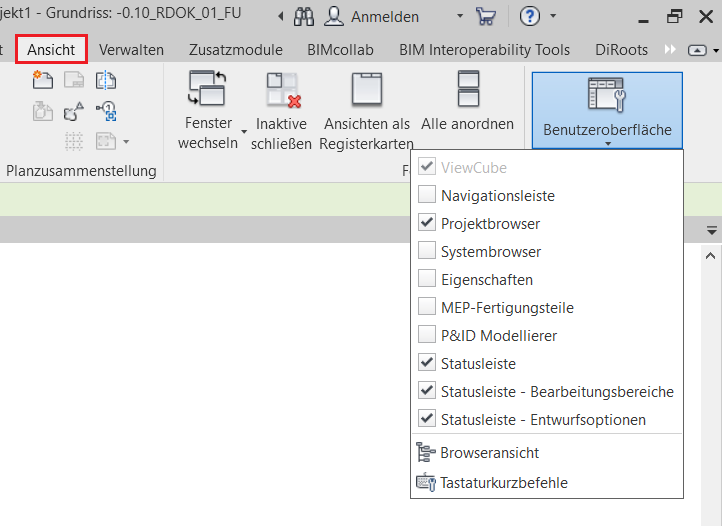Expand ribbon minimize options arrow
Screen dimensions: 722x526
[x=716, y=50]
